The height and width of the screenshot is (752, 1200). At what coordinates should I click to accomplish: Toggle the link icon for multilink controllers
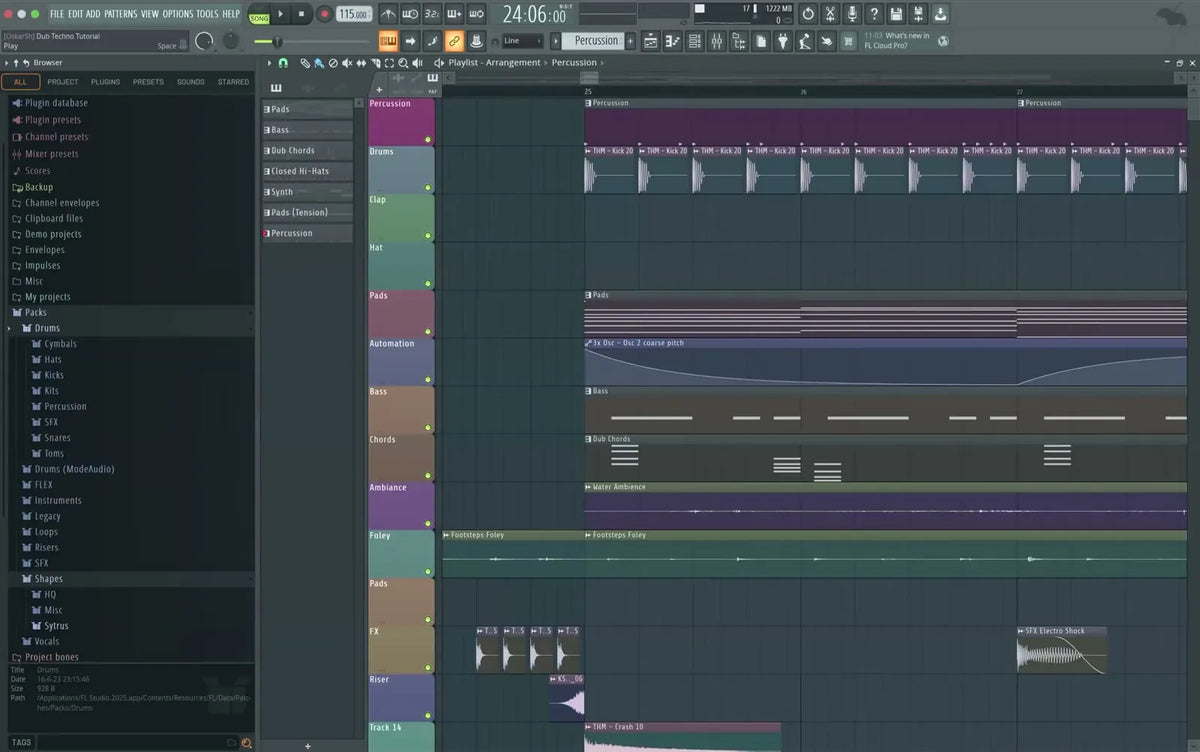tap(455, 41)
